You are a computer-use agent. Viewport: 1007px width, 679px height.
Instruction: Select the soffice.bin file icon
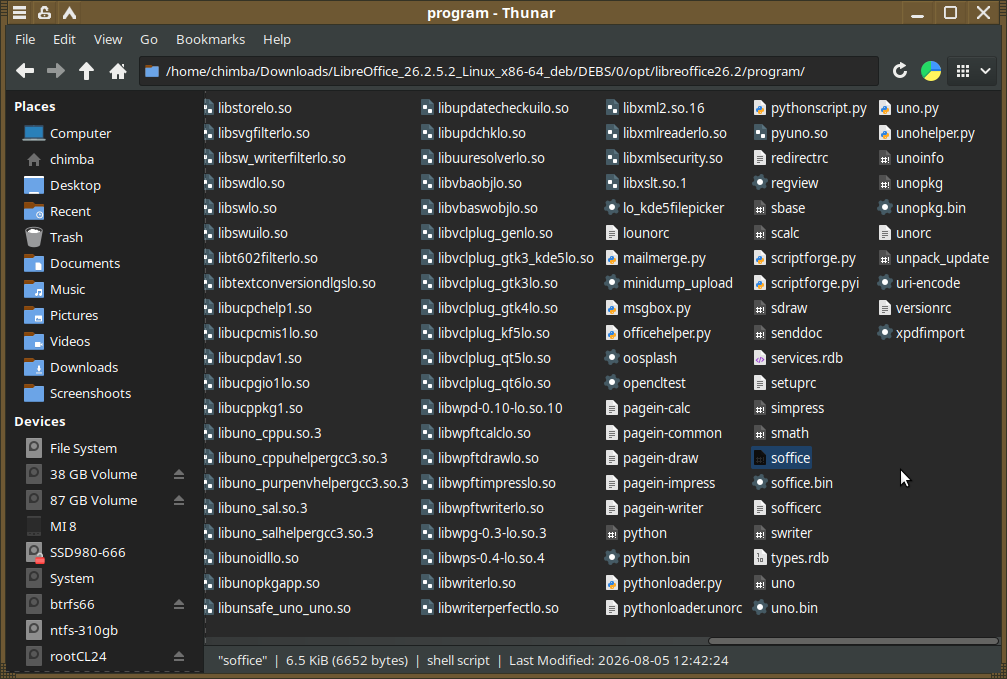[760, 483]
